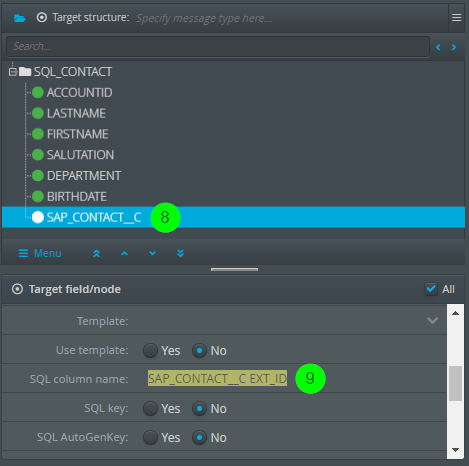Move node up one position

coord(124,253)
